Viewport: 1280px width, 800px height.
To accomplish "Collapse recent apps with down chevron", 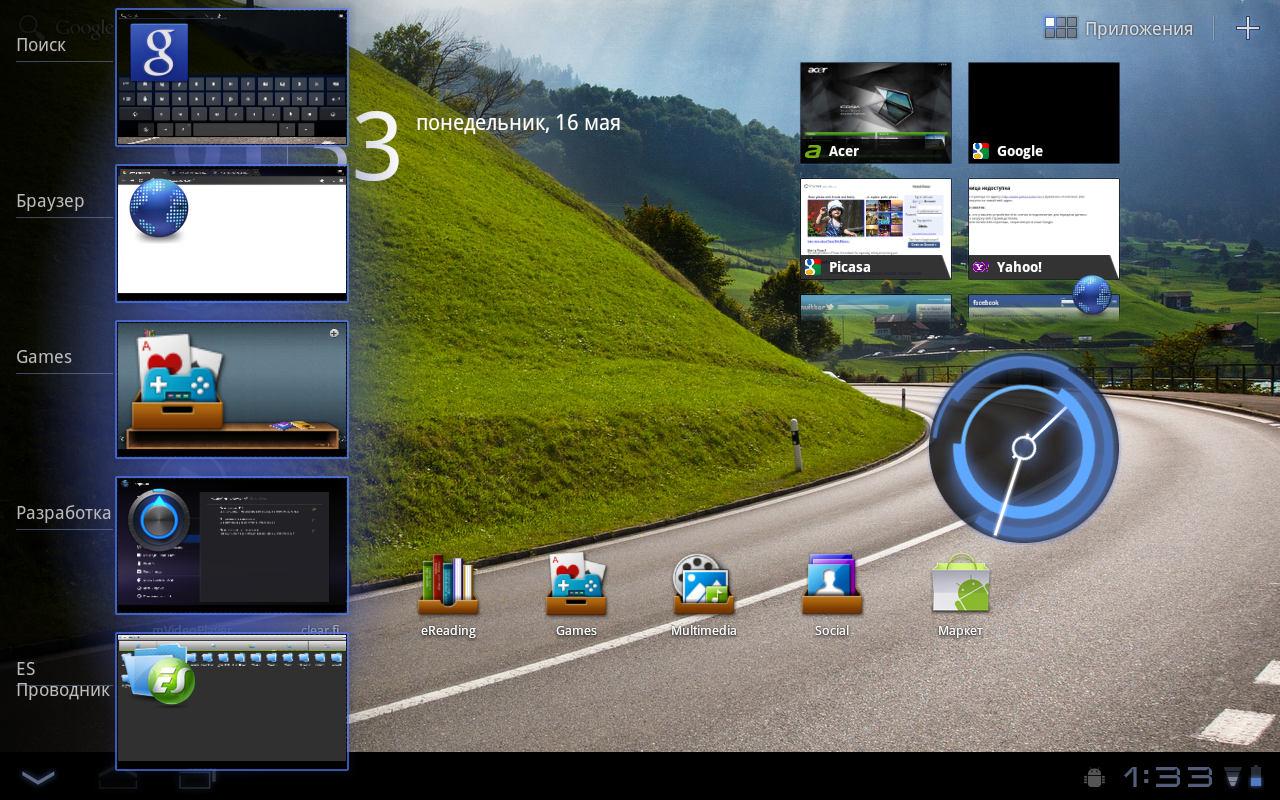I will coord(38,778).
